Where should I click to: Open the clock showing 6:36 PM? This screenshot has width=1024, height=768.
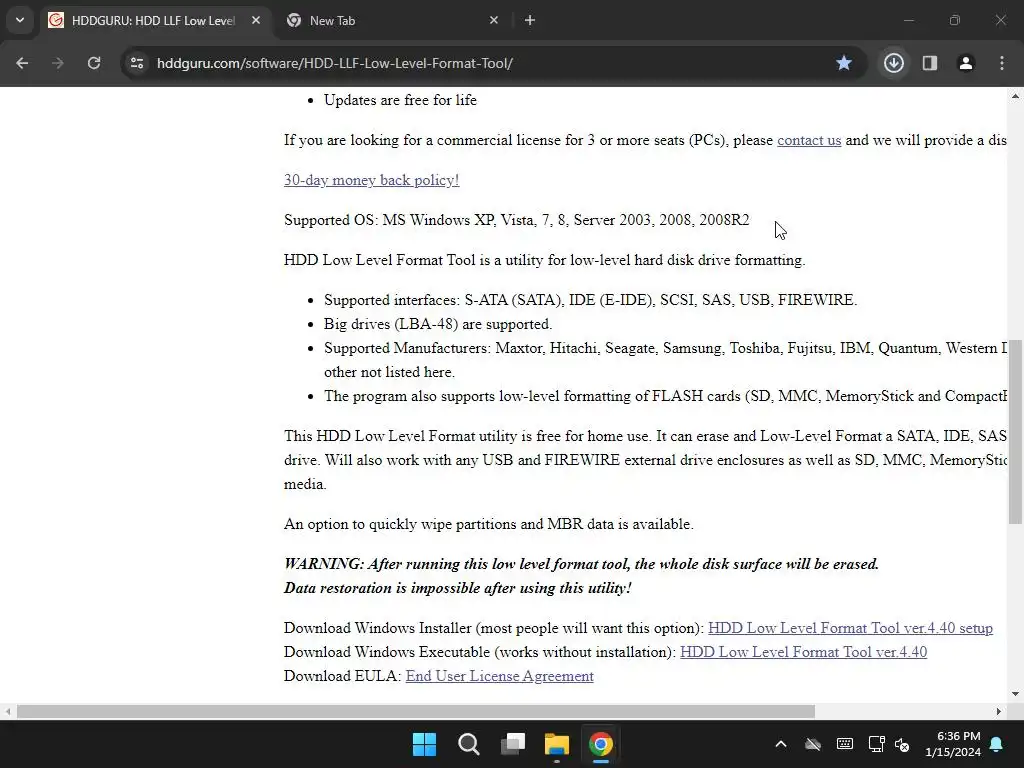[953, 744]
